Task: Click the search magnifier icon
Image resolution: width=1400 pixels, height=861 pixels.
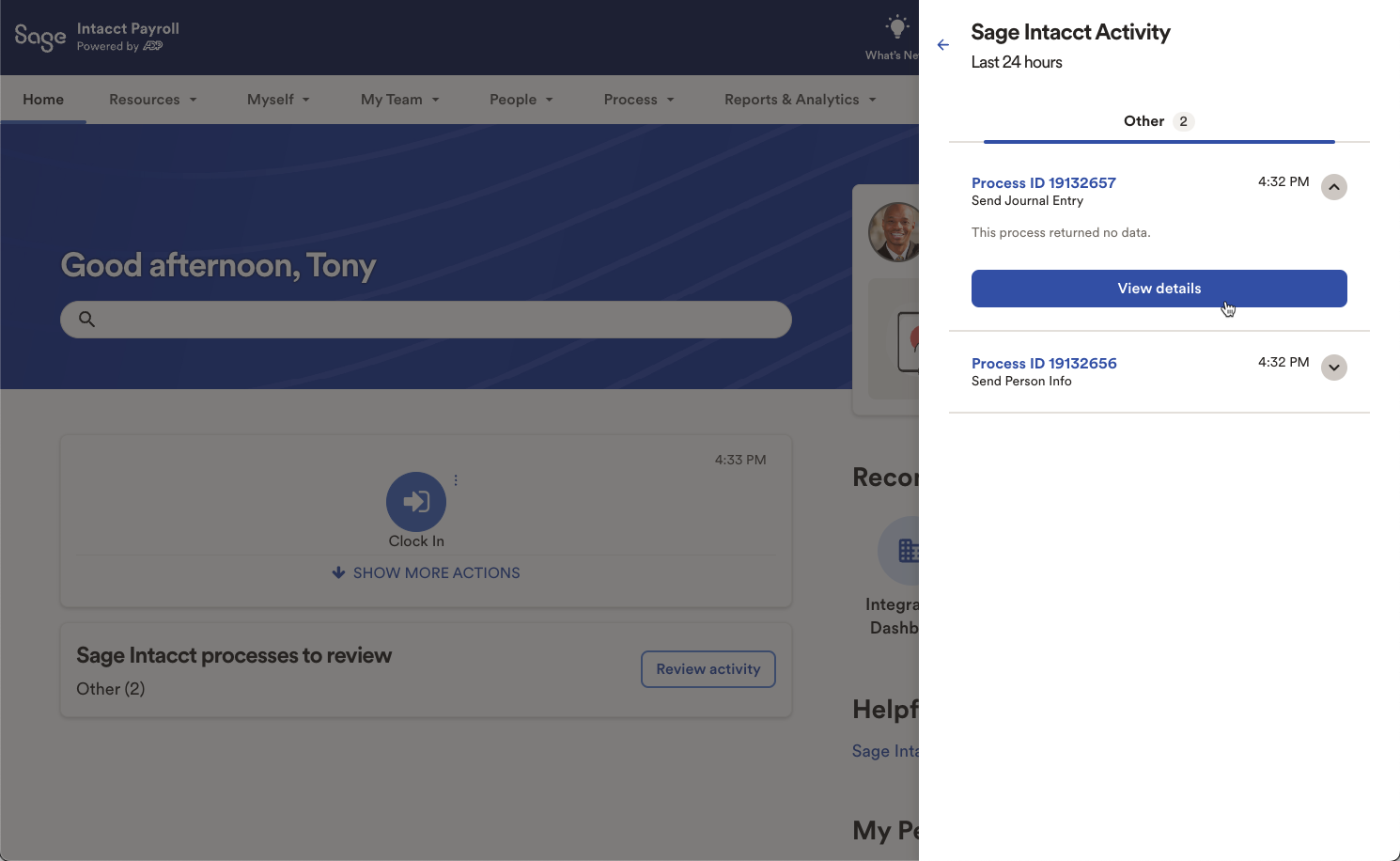Action: pos(86,320)
